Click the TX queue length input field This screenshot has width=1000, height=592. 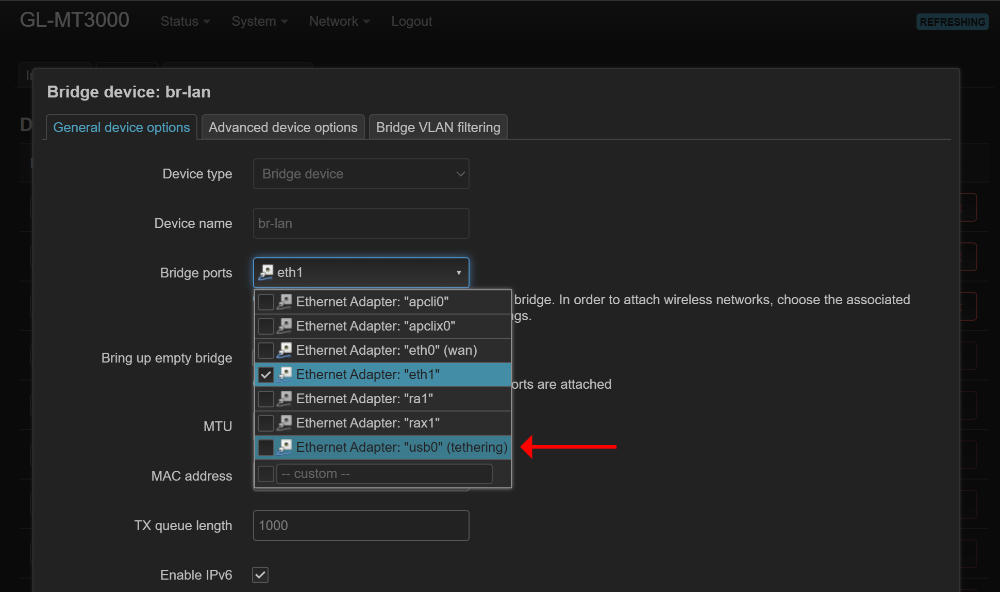361,526
